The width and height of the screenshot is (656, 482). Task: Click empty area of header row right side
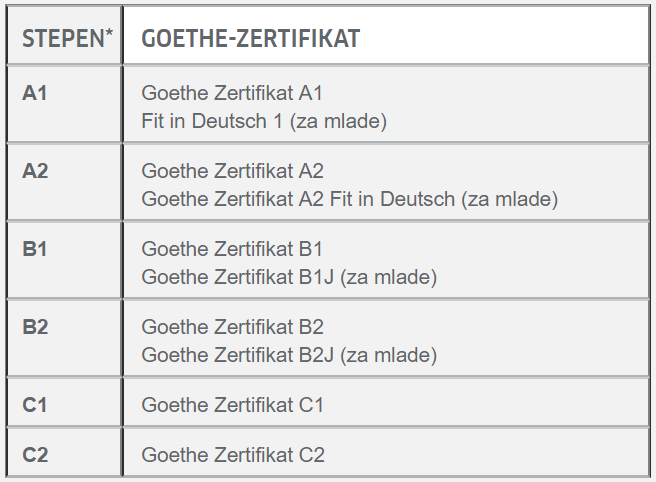point(504,36)
